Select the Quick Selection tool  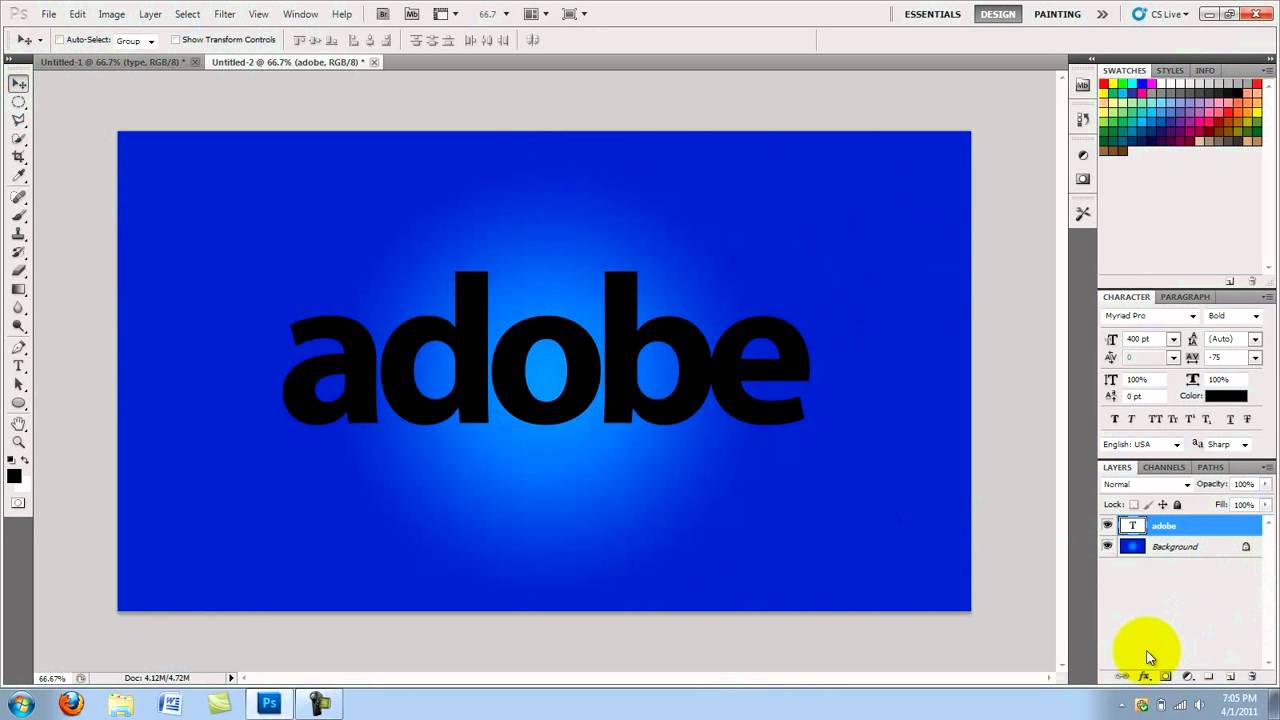pos(19,139)
